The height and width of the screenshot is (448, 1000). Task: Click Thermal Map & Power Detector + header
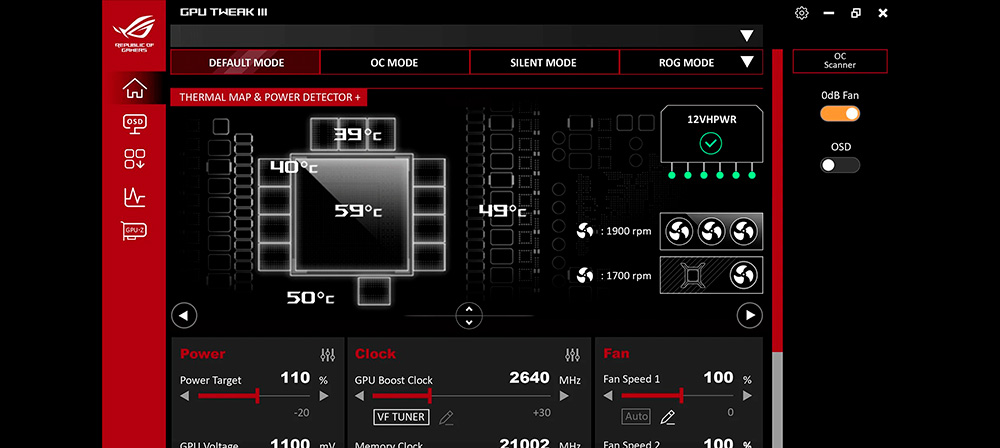pos(268,97)
